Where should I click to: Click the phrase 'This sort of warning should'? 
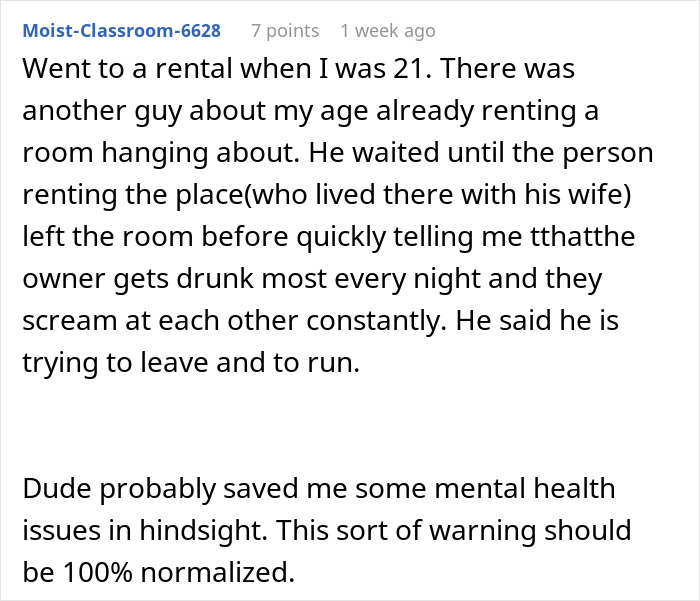[453, 531]
